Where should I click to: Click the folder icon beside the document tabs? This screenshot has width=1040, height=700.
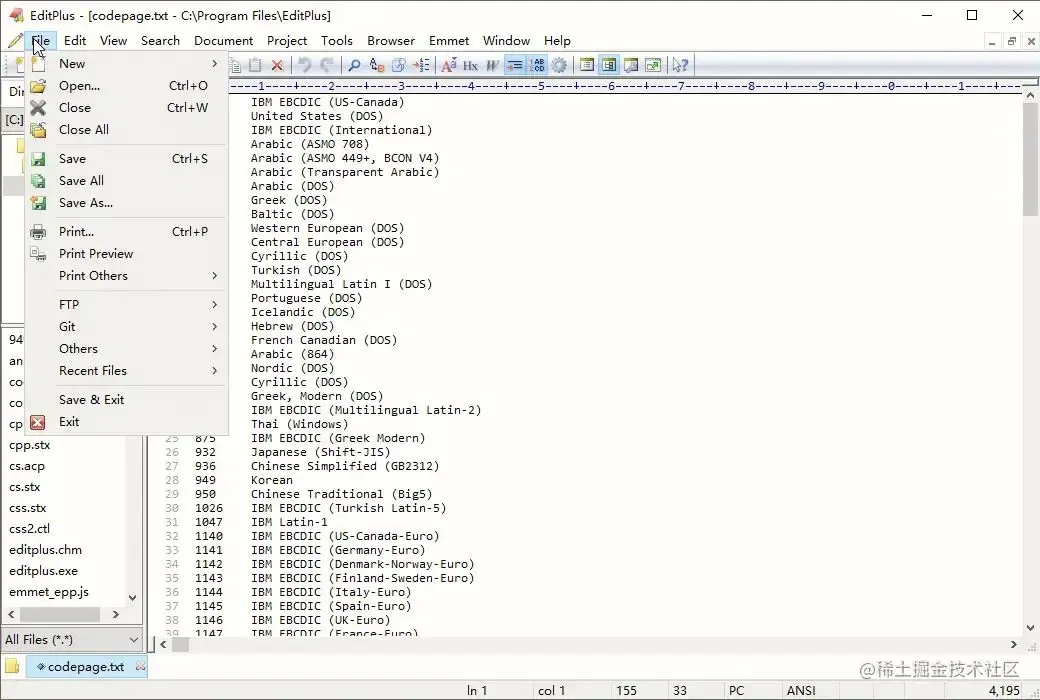(x=12, y=666)
